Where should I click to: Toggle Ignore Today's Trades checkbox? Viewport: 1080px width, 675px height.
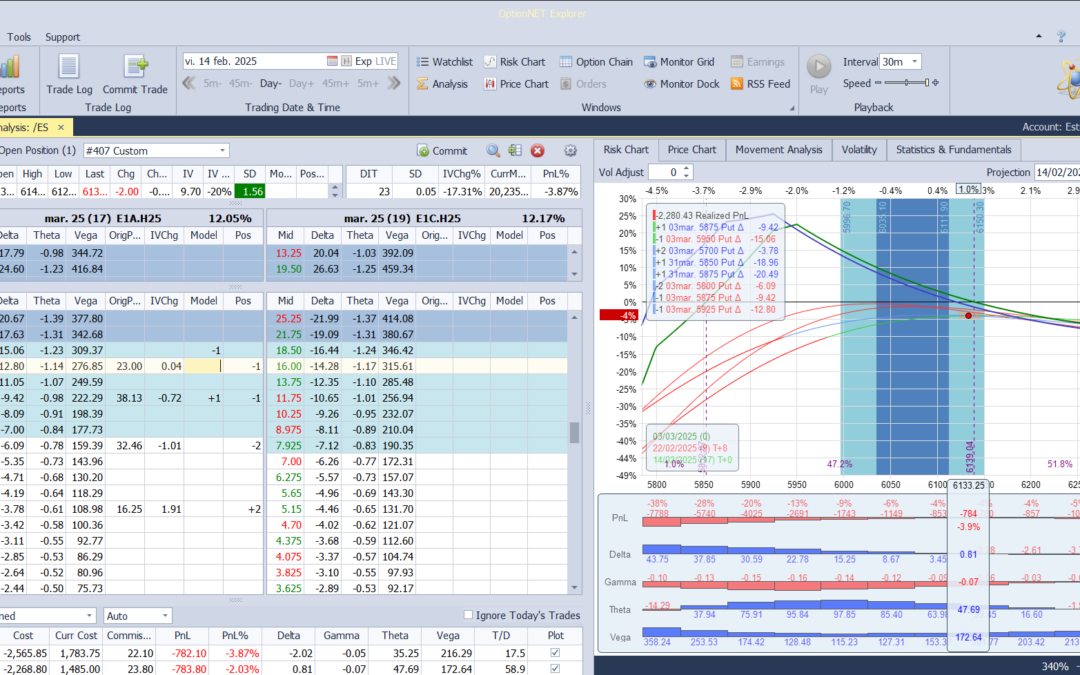click(x=468, y=615)
